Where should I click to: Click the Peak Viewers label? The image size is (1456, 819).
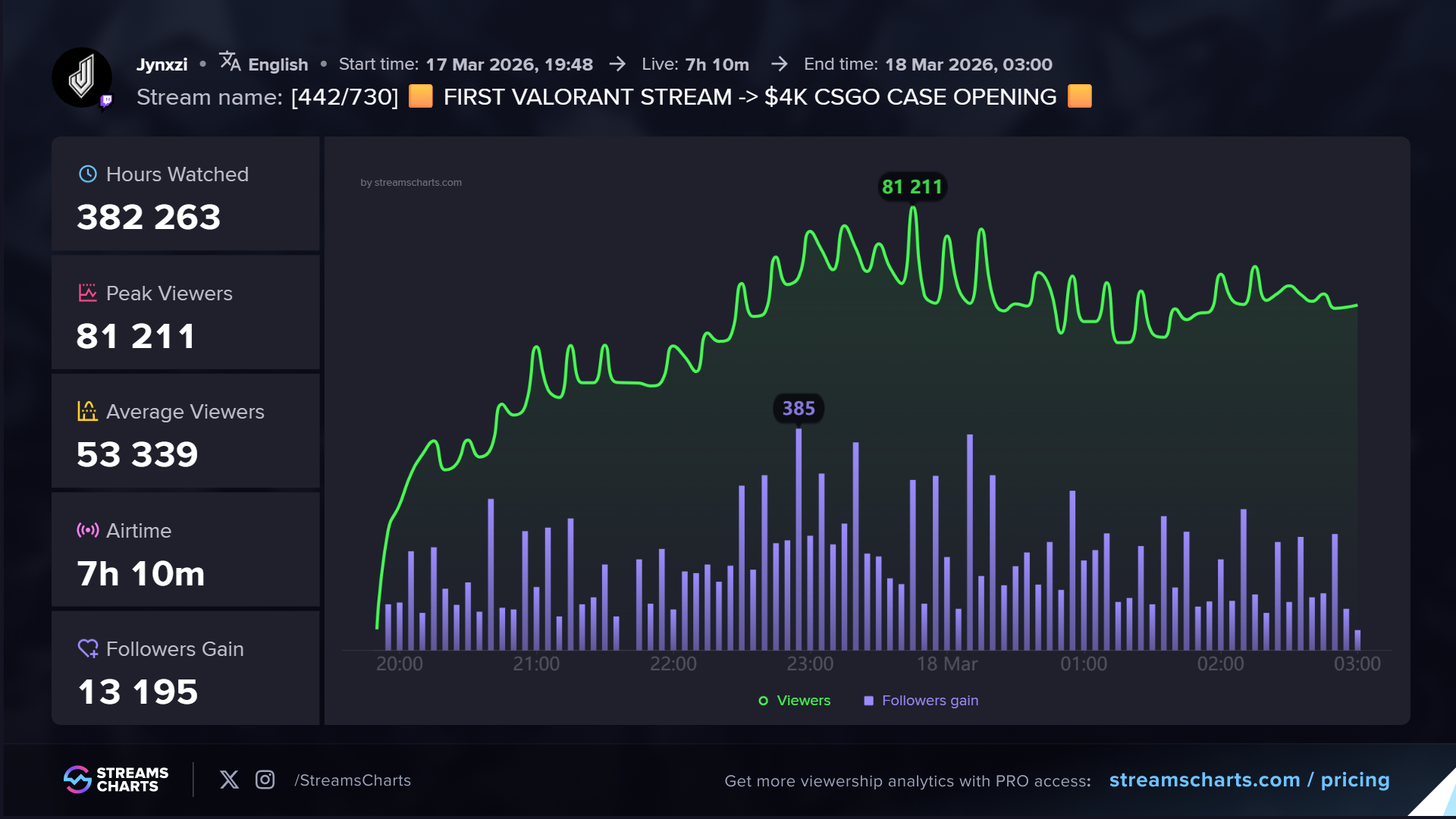tap(169, 293)
